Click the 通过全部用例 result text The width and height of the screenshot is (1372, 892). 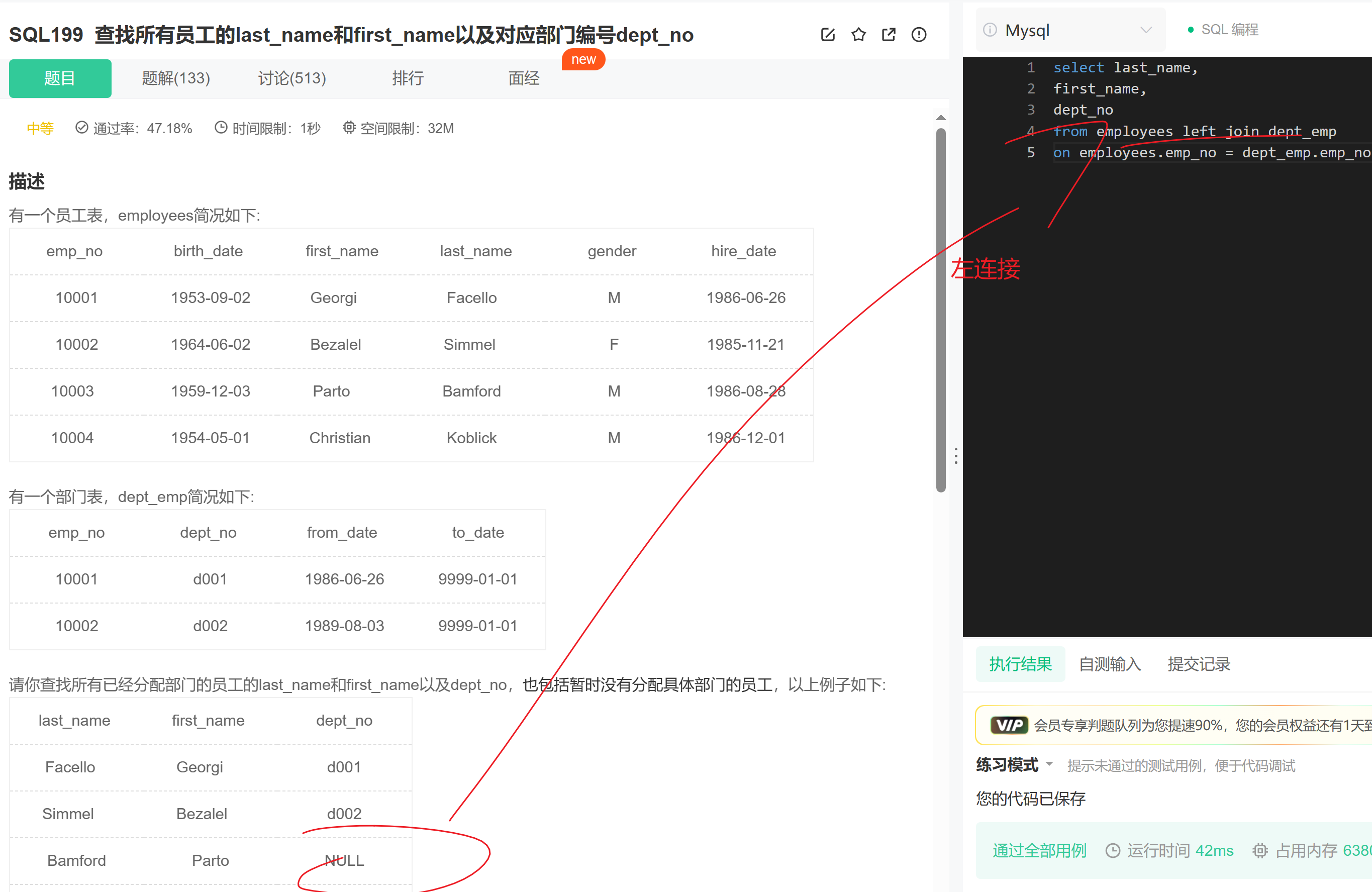pos(1039,850)
